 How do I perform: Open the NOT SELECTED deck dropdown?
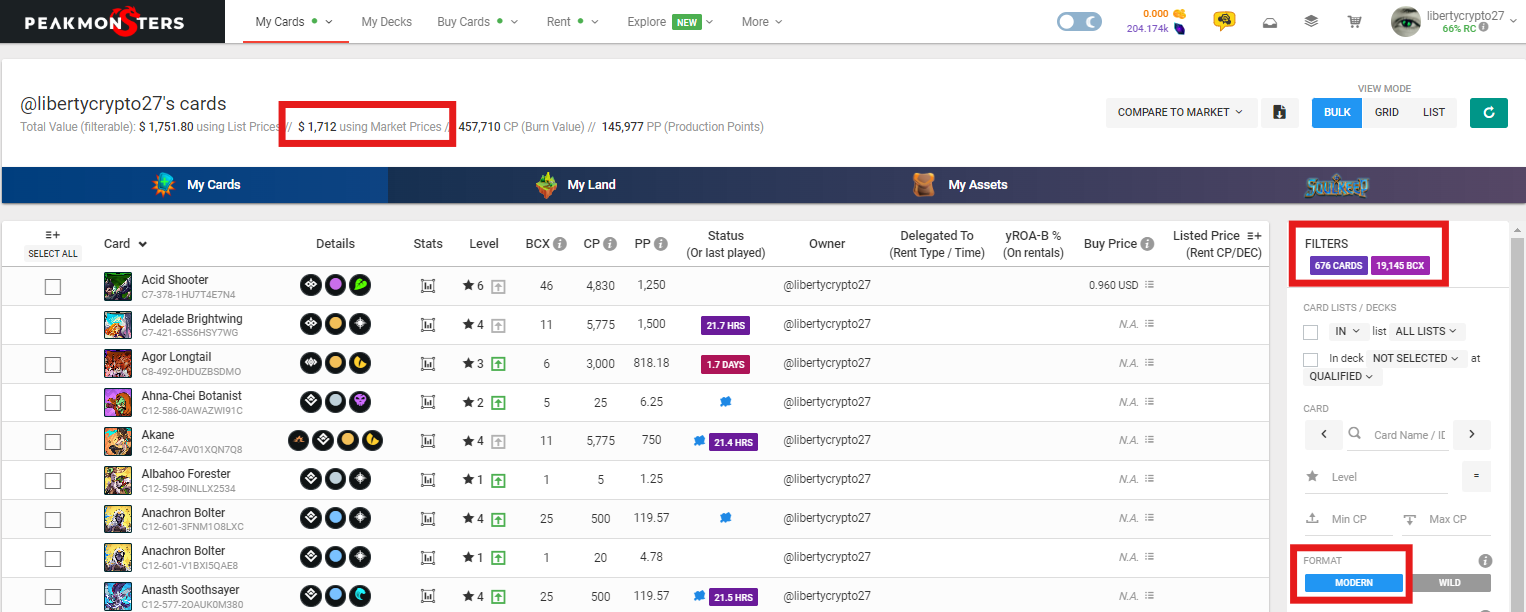[1417, 358]
